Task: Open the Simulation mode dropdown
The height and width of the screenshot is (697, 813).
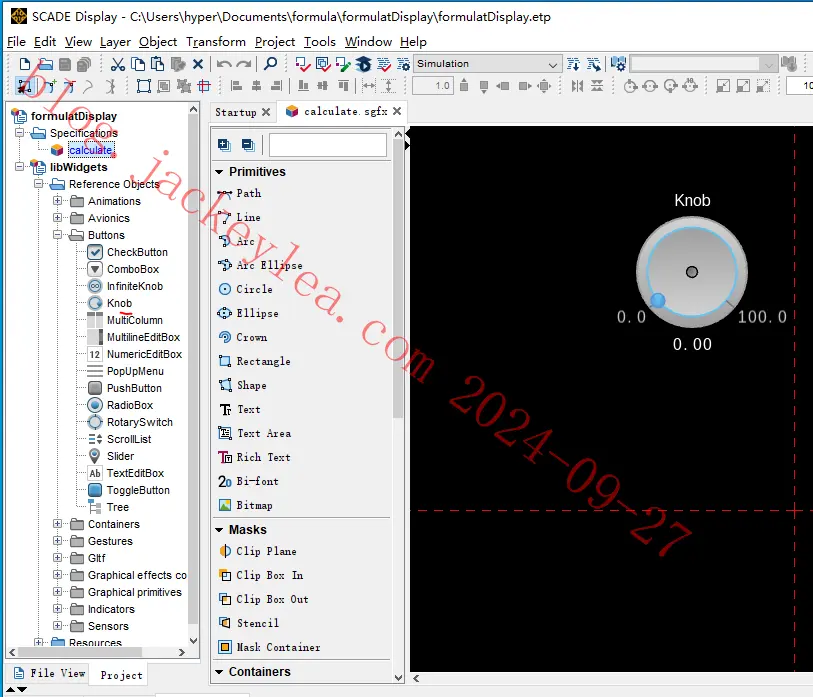Action: coord(555,63)
